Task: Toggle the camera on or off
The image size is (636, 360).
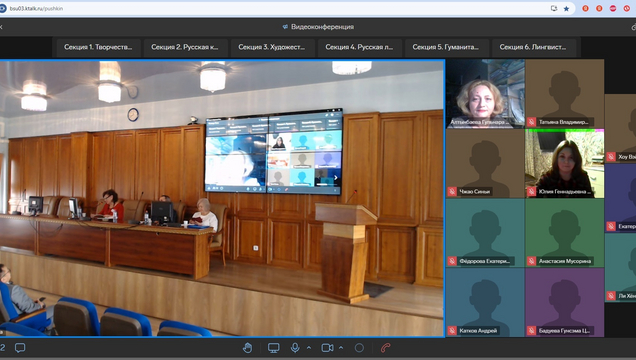Action: [327, 348]
